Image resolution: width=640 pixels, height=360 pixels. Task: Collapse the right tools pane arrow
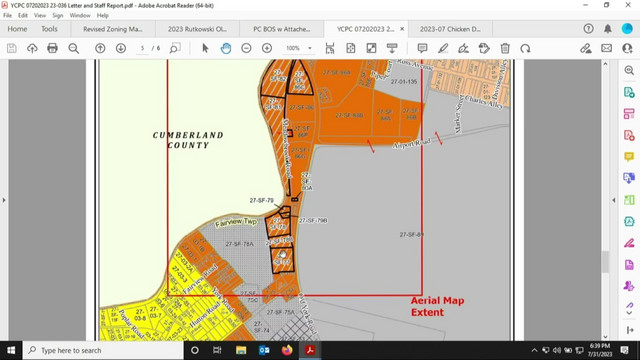[x=614, y=200]
